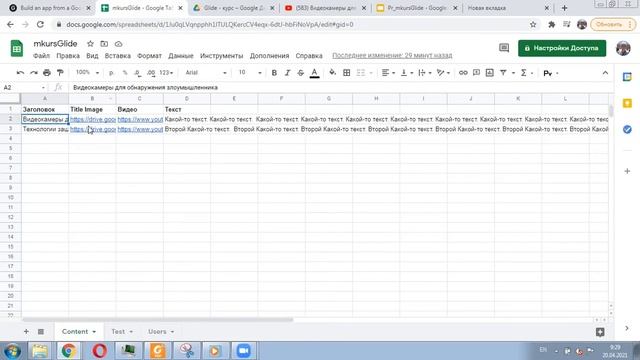Viewport: 640px width, 360px height.
Task: Open last edit history link
Action: (x=392, y=55)
